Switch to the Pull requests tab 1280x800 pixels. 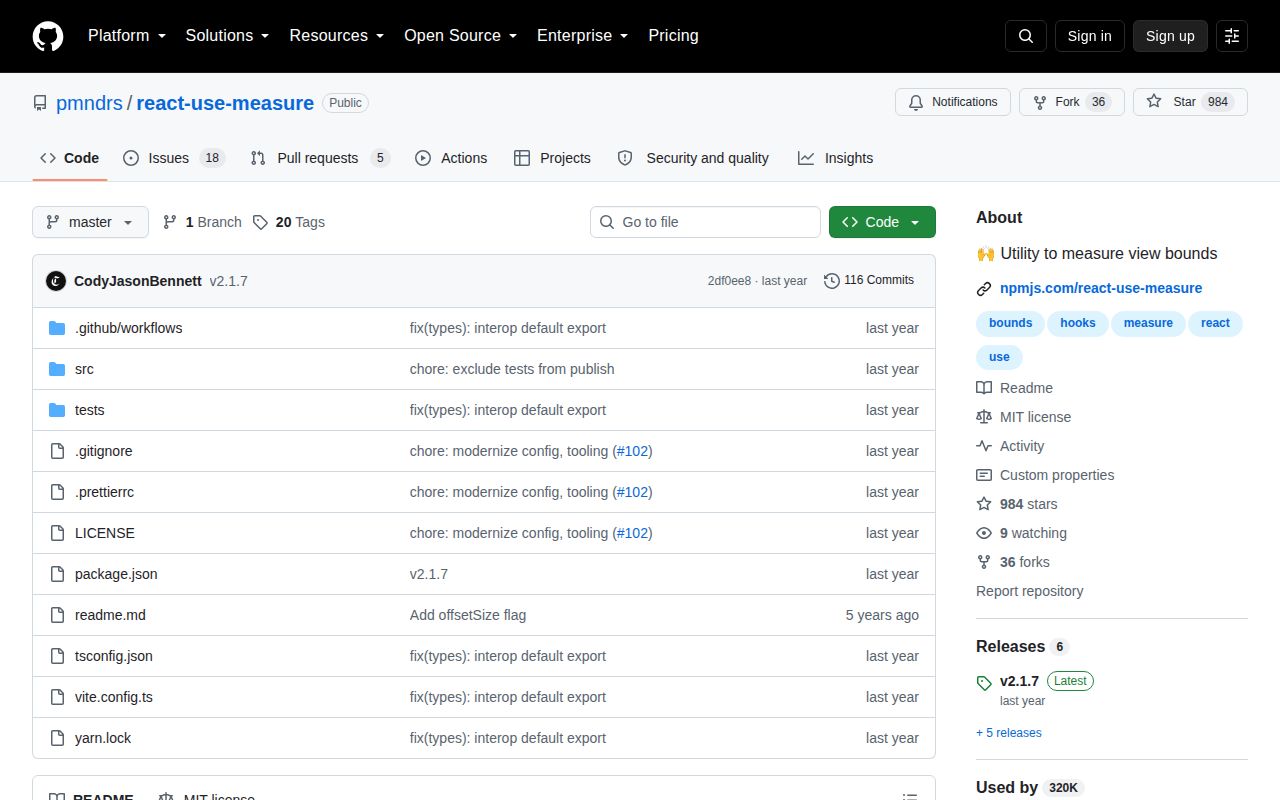[x=320, y=158]
